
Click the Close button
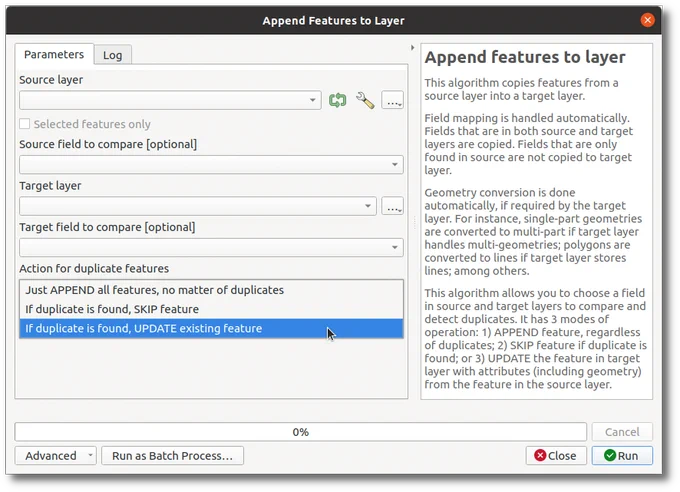(x=556, y=456)
